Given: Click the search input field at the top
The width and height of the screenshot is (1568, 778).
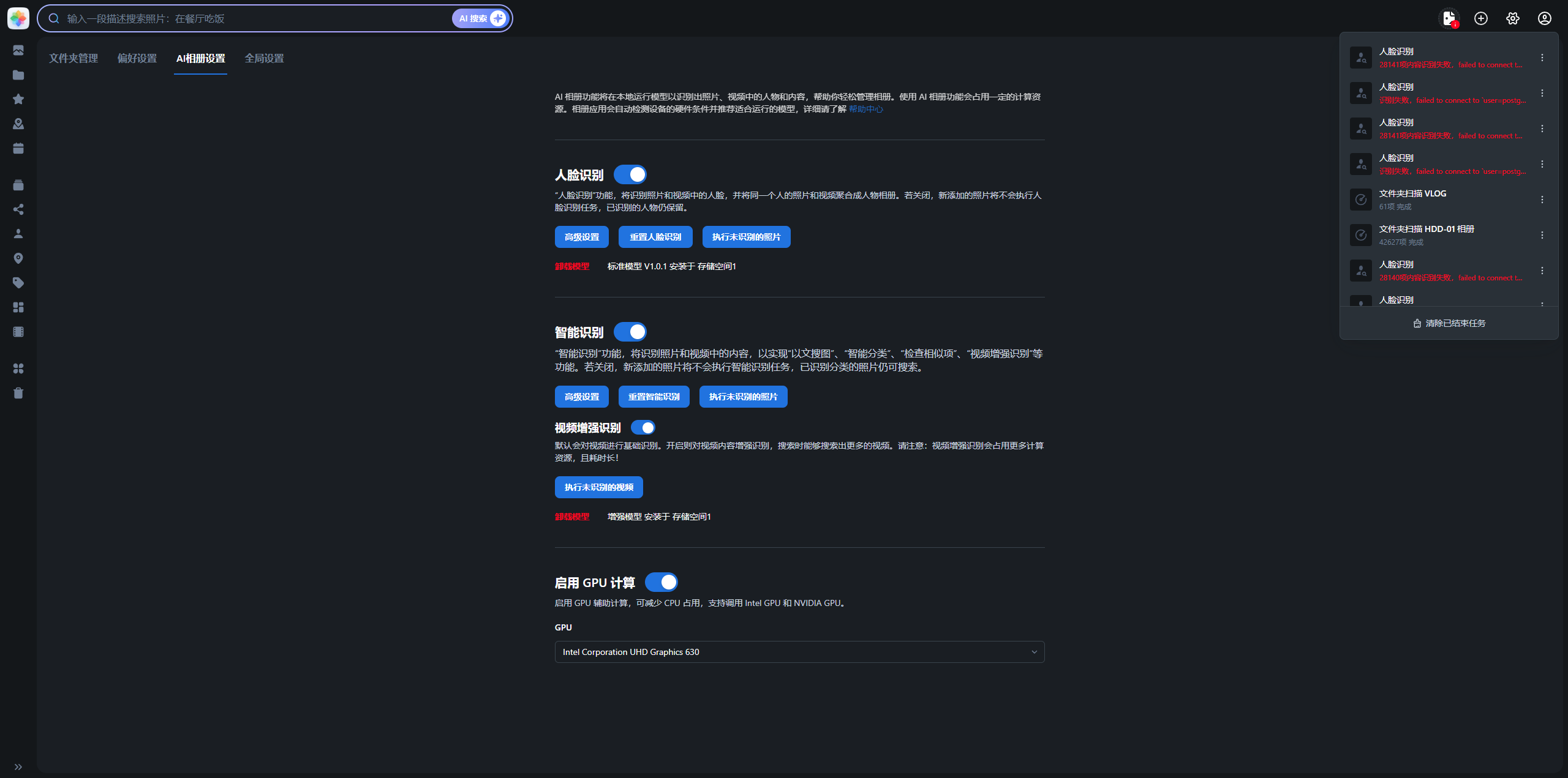Looking at the screenshot, I should pyautogui.click(x=245, y=18).
